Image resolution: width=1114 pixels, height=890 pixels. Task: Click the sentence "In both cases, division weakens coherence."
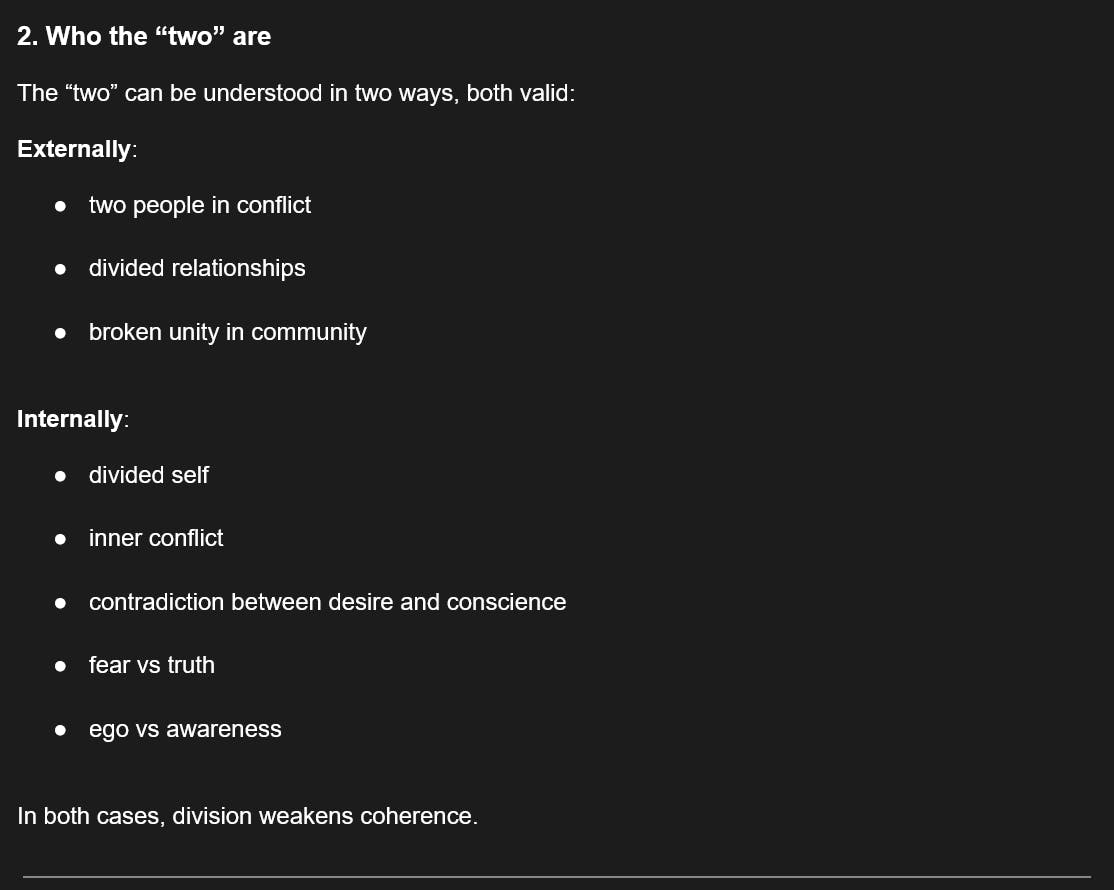(248, 816)
